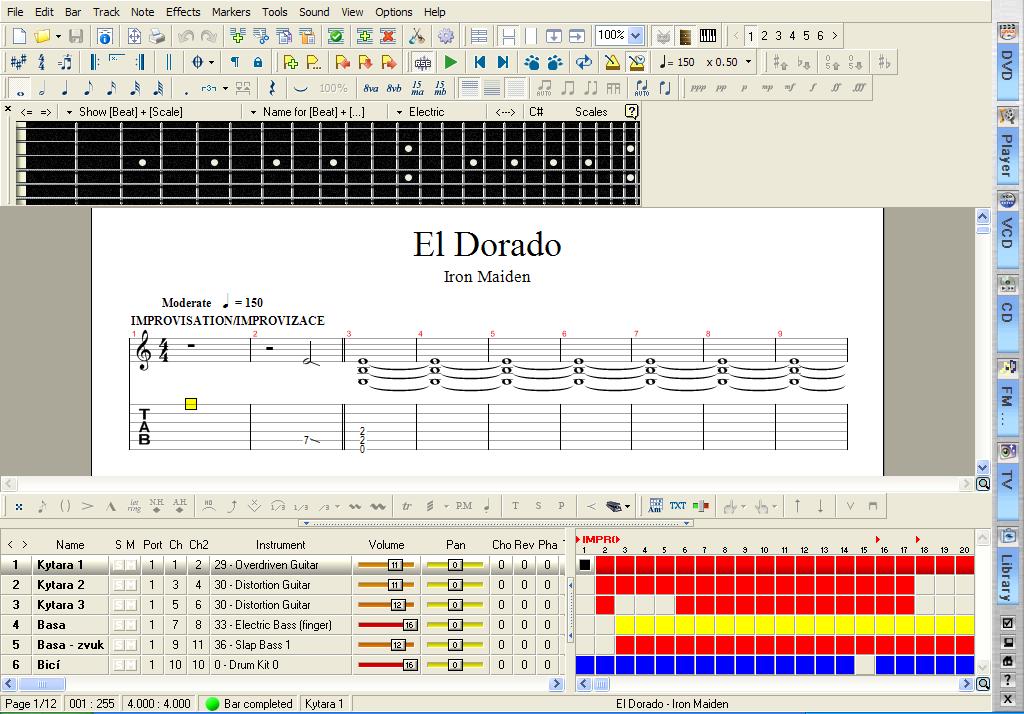
Task: Select quarter note duration
Action: pos(65,88)
